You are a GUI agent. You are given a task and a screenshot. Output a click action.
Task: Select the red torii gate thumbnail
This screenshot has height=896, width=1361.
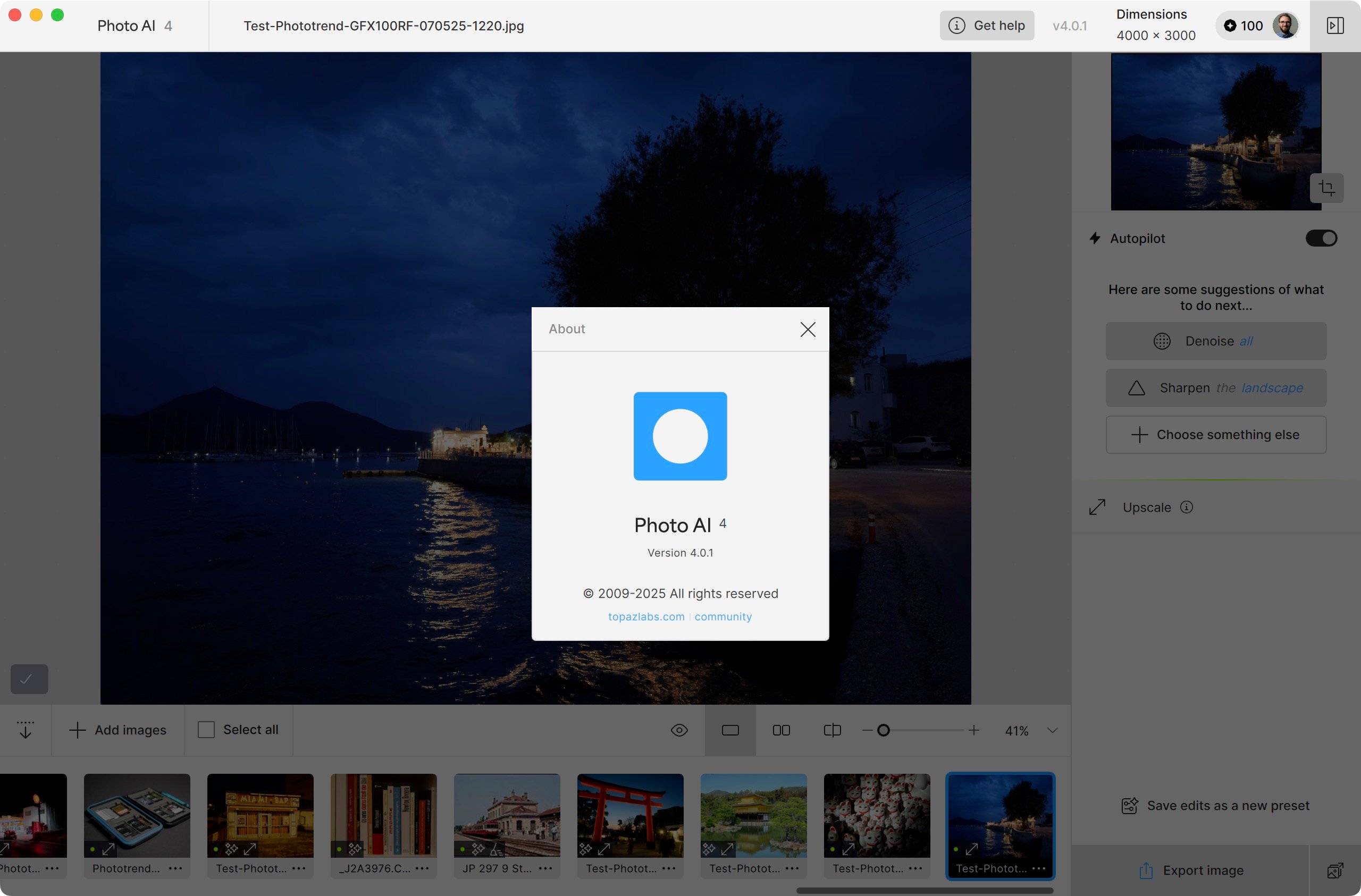[x=630, y=815]
